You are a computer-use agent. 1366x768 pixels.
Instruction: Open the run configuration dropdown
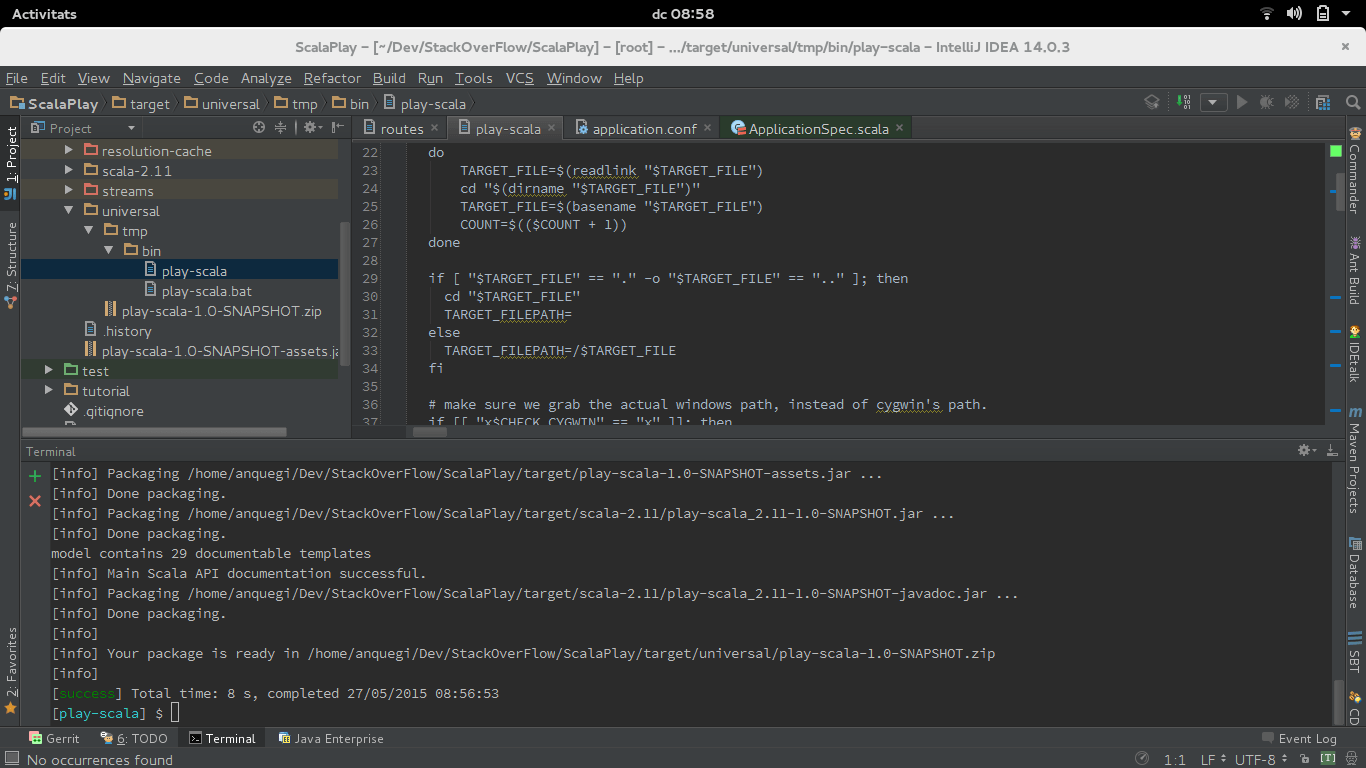click(1213, 102)
